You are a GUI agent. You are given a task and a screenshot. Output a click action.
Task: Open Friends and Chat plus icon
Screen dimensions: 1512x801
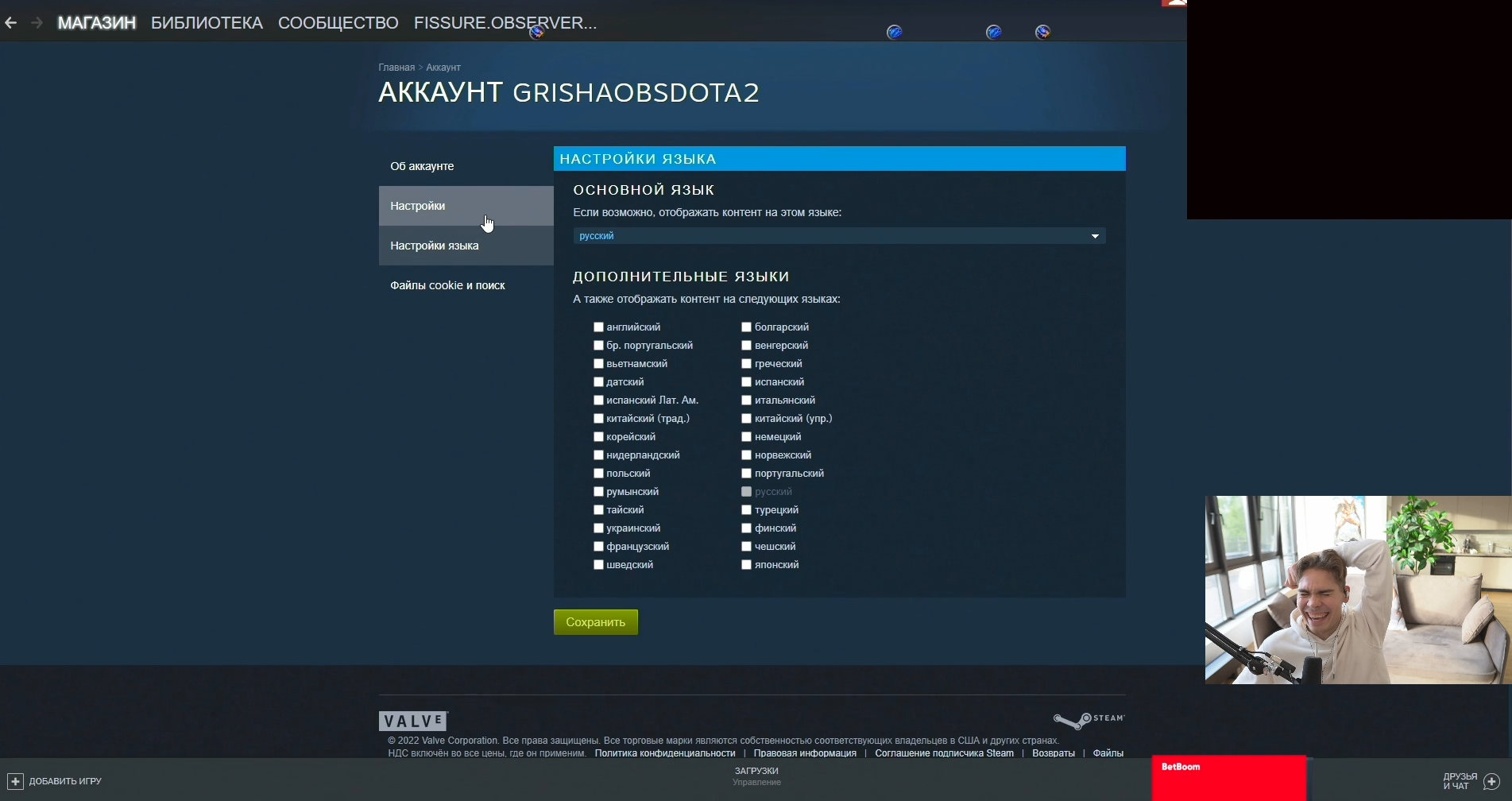1491,781
